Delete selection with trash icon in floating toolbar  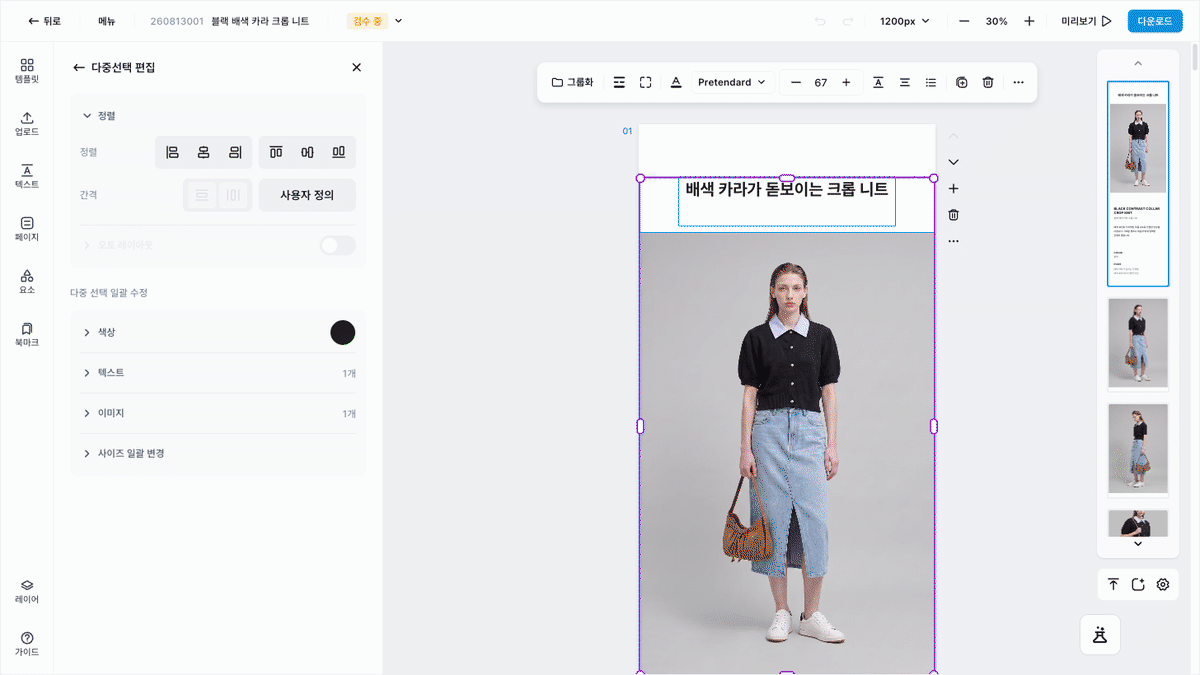[988, 82]
